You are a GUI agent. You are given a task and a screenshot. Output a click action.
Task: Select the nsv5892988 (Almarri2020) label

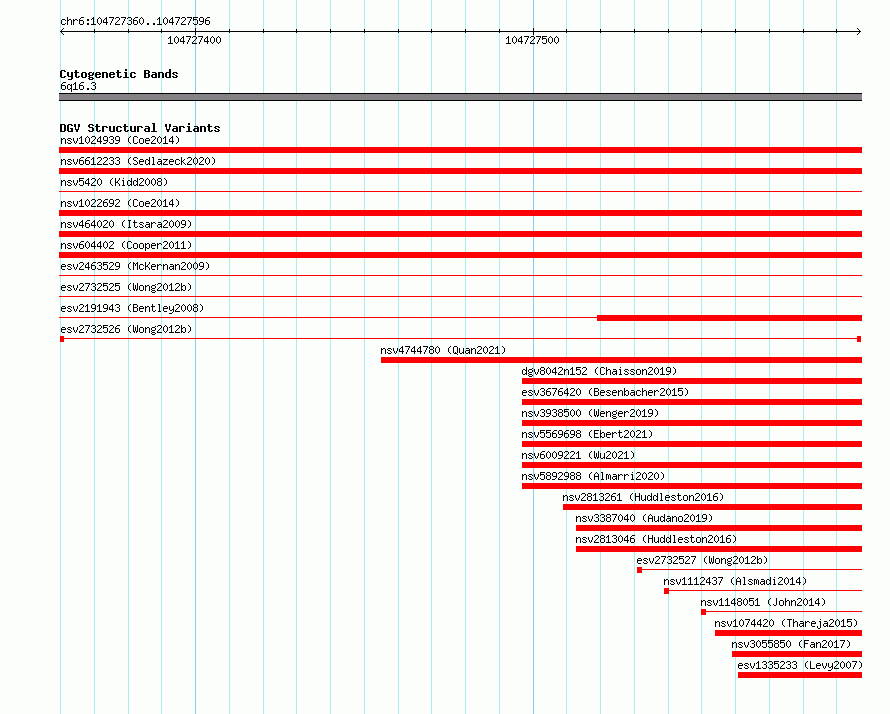click(x=593, y=476)
